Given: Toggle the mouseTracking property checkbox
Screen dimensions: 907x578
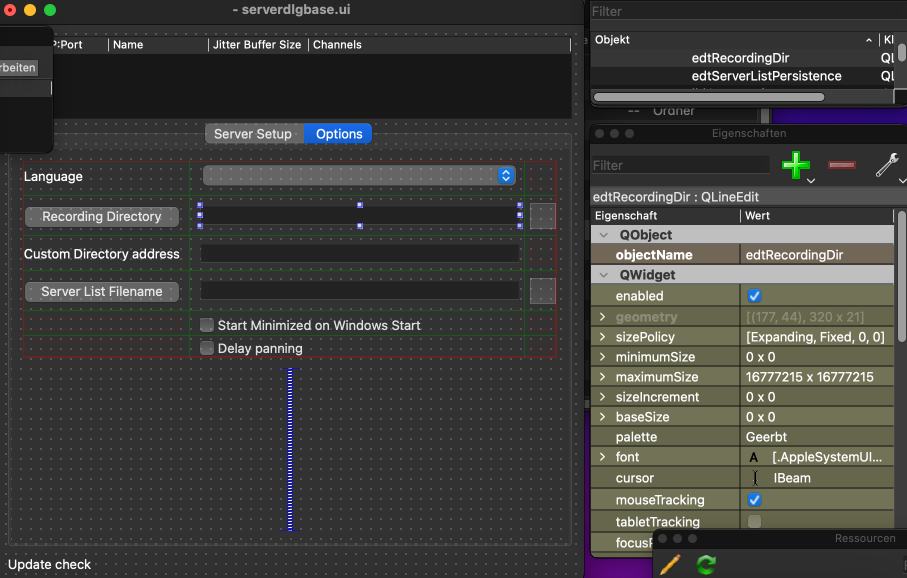Looking at the screenshot, I should (x=754, y=500).
